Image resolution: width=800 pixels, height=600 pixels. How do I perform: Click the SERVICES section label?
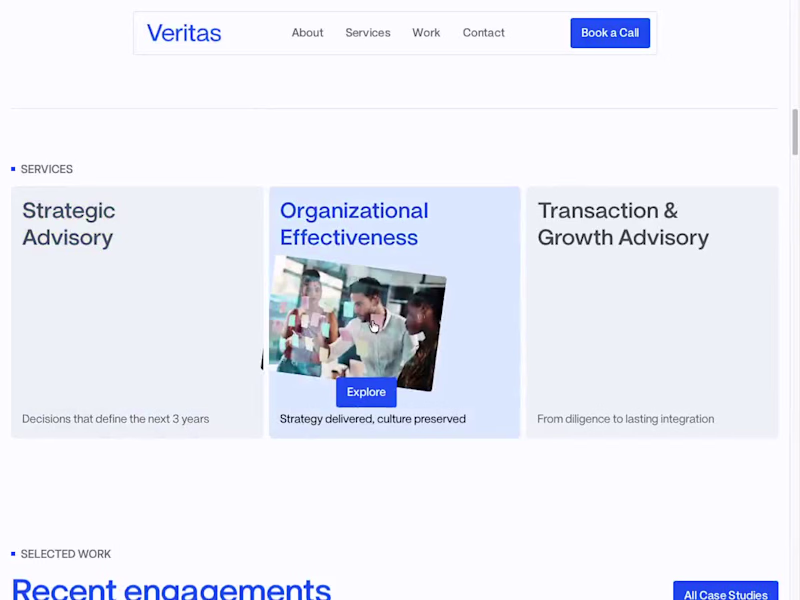coord(46,169)
